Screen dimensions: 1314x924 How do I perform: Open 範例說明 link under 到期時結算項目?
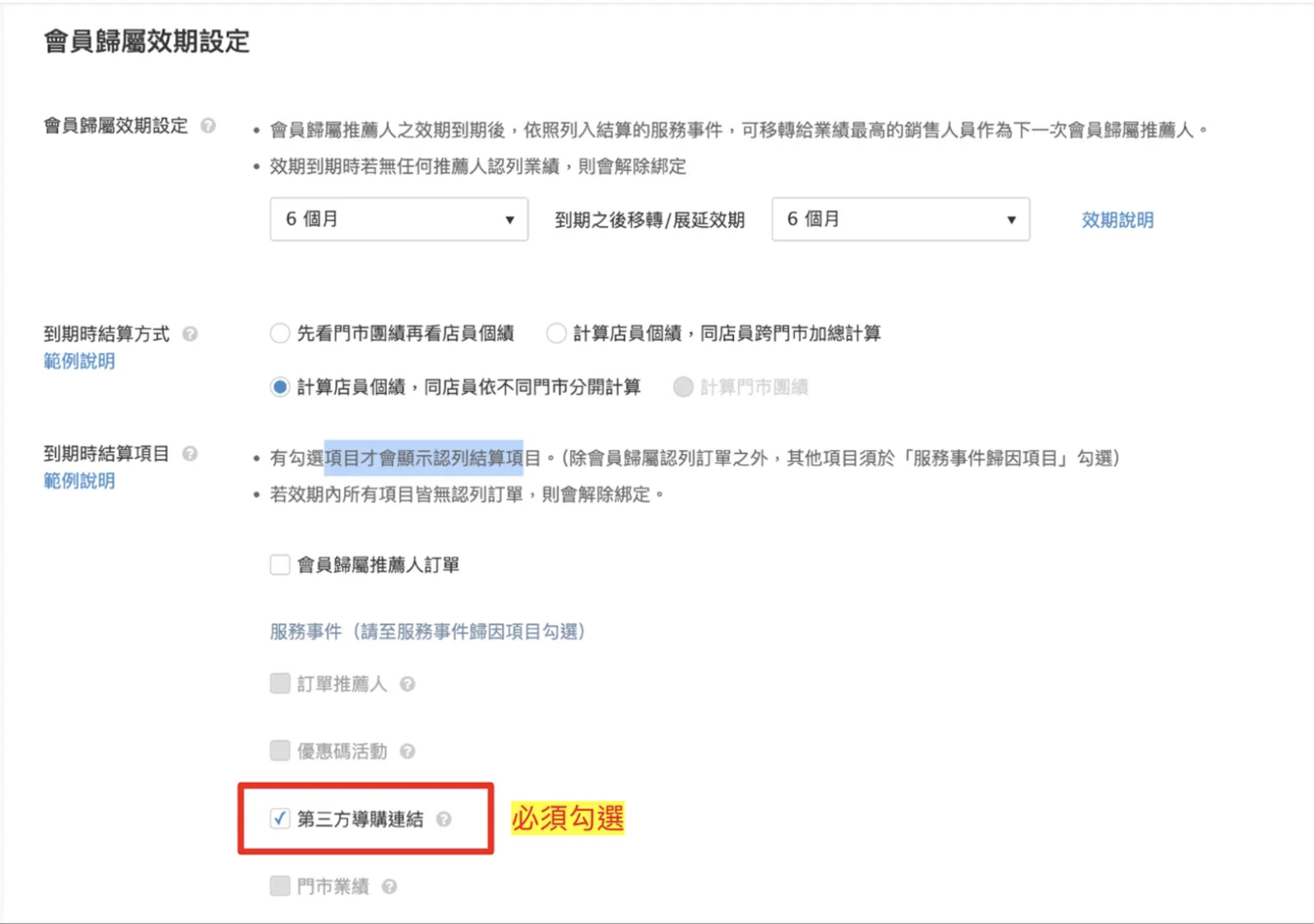pos(79,481)
